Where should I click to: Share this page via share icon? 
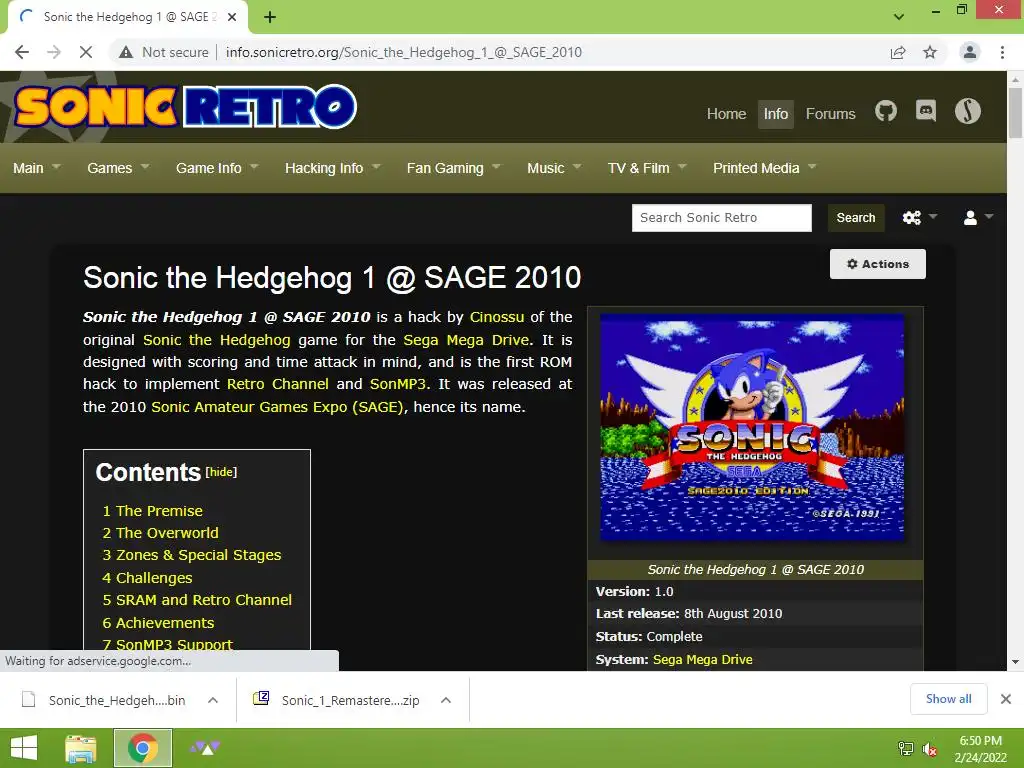[898, 52]
